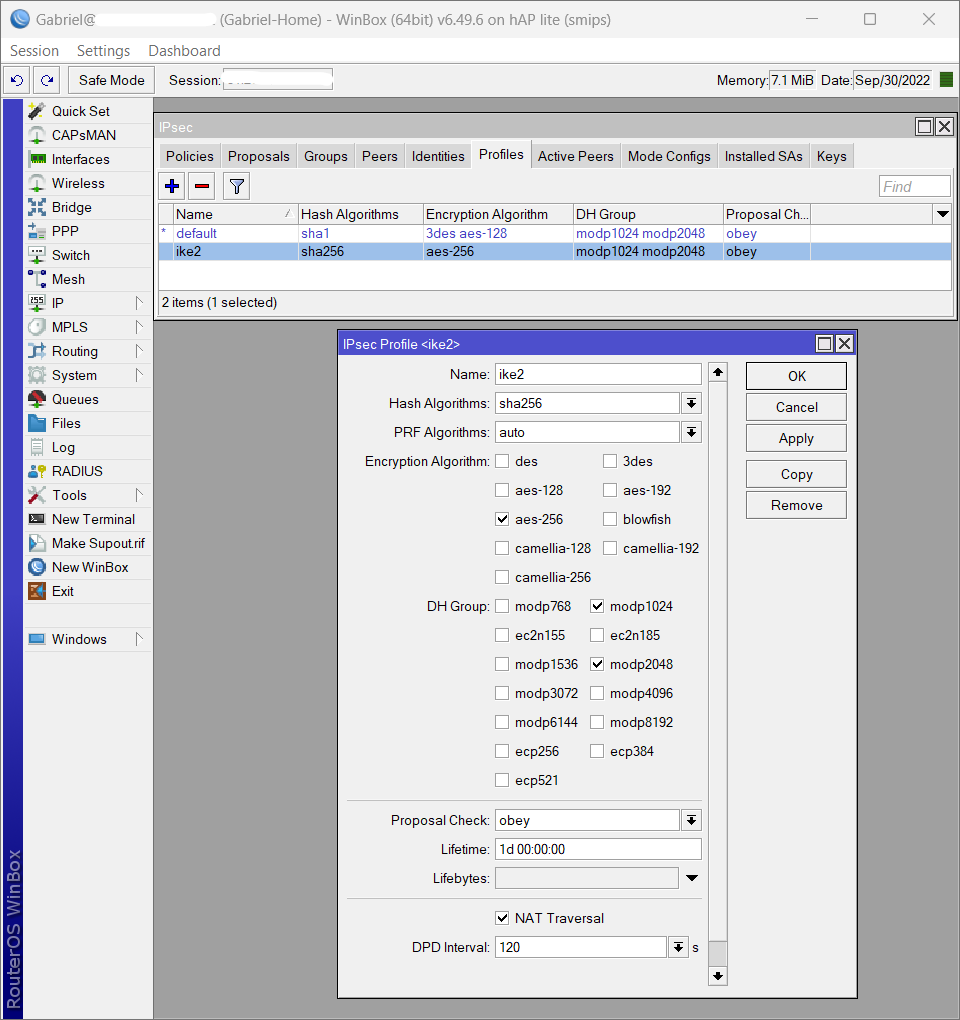The image size is (960, 1020).
Task: Click the Remove (minus) button in IPsec toolbar
Action: (199, 185)
